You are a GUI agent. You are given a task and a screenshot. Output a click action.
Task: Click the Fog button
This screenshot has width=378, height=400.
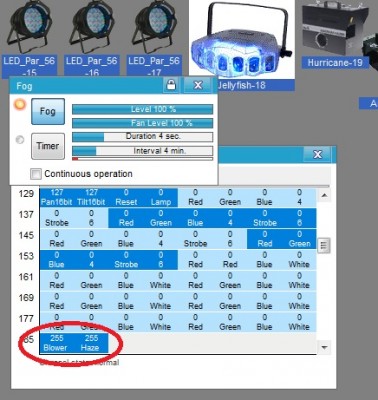48,111
